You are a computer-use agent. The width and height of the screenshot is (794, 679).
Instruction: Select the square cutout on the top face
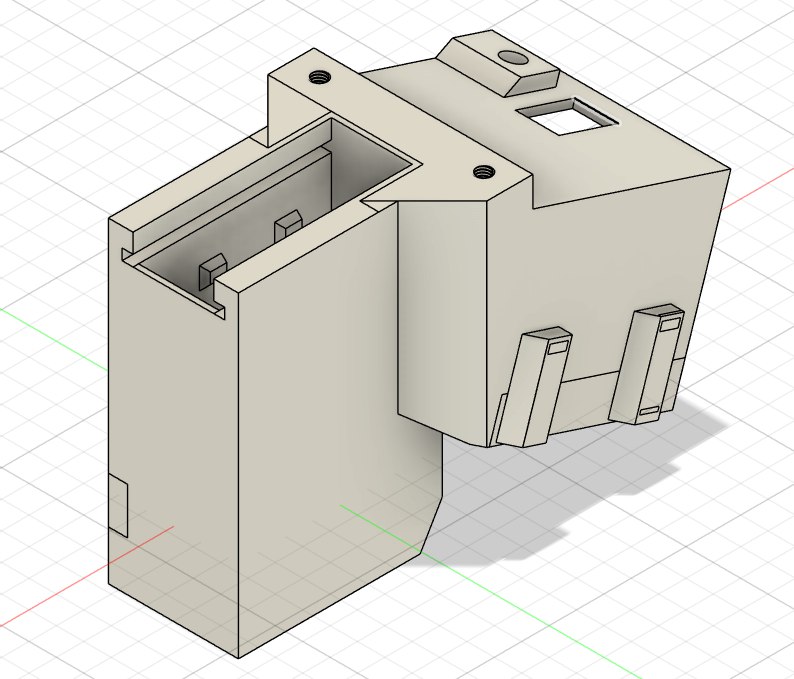click(563, 120)
